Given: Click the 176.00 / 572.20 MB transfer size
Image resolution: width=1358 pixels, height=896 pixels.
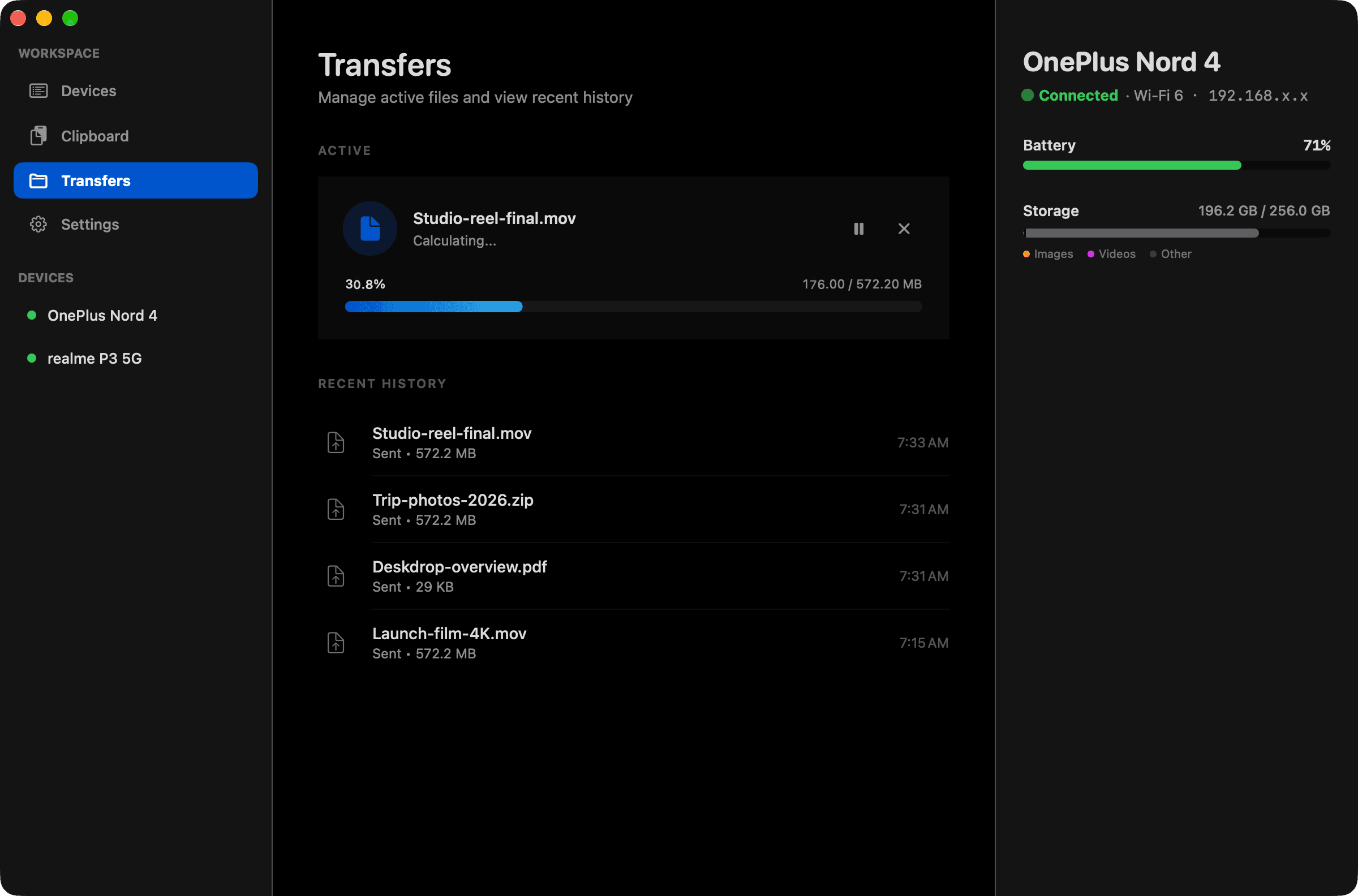Looking at the screenshot, I should point(862,284).
